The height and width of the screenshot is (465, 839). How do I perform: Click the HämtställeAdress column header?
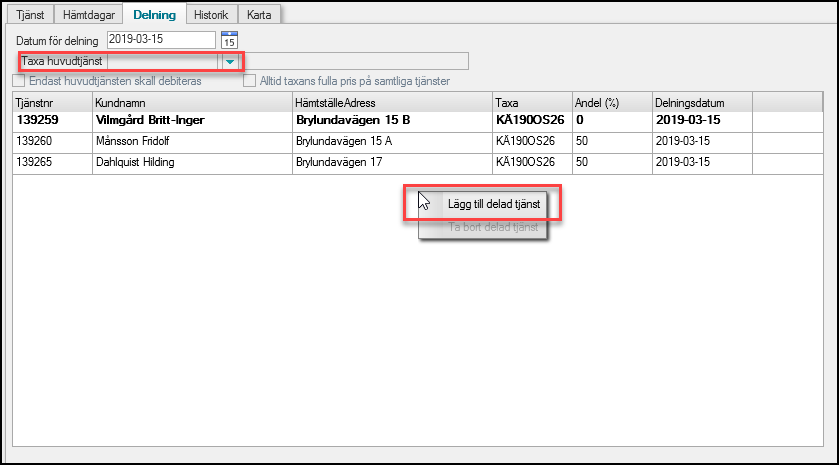[x=392, y=103]
